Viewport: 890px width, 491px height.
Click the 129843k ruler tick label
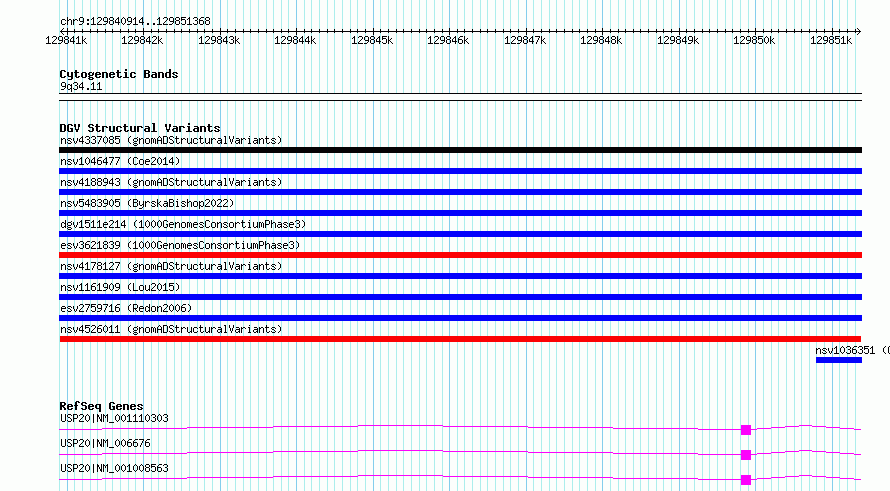[219, 40]
